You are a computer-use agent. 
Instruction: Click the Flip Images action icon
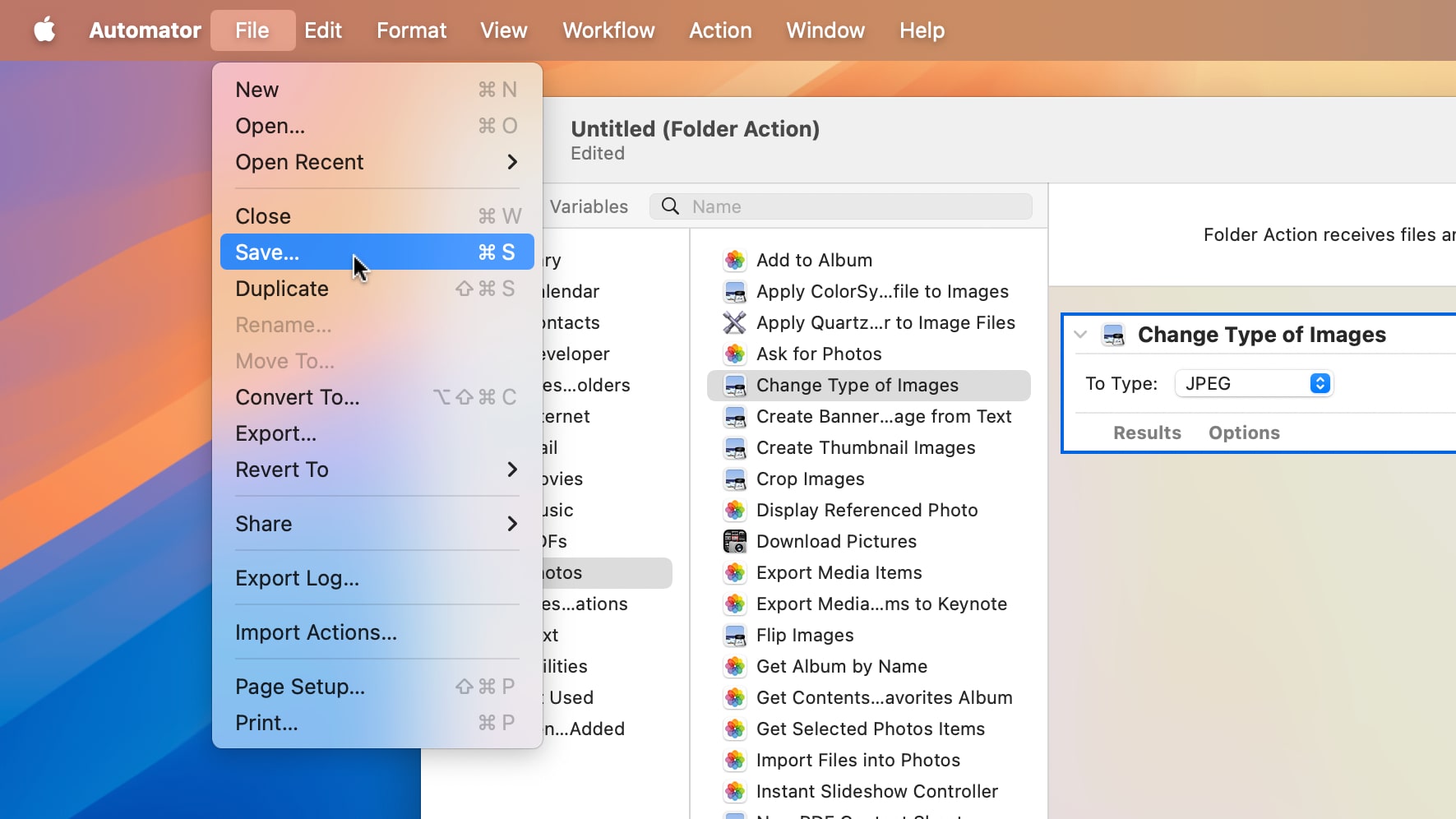[x=734, y=636]
